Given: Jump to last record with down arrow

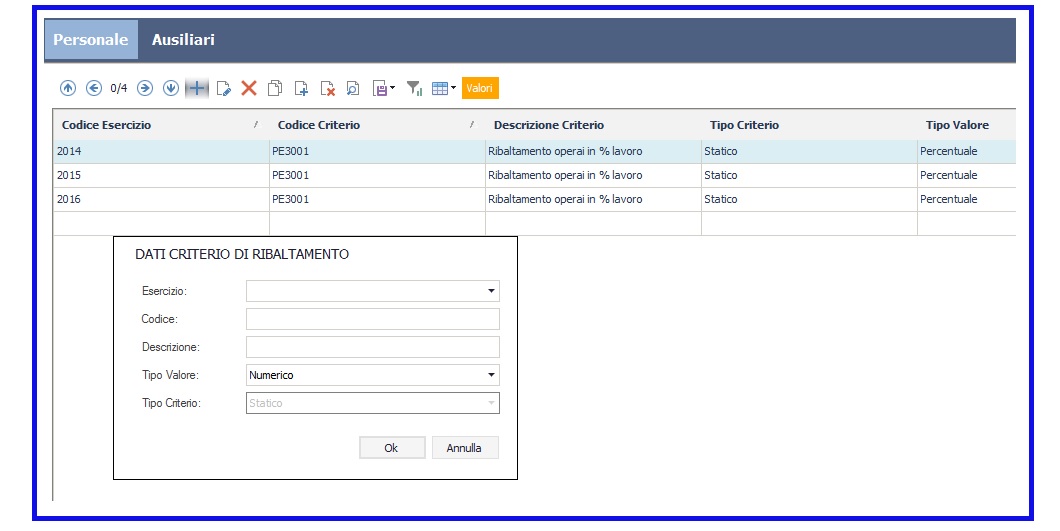Looking at the screenshot, I should [x=171, y=88].
